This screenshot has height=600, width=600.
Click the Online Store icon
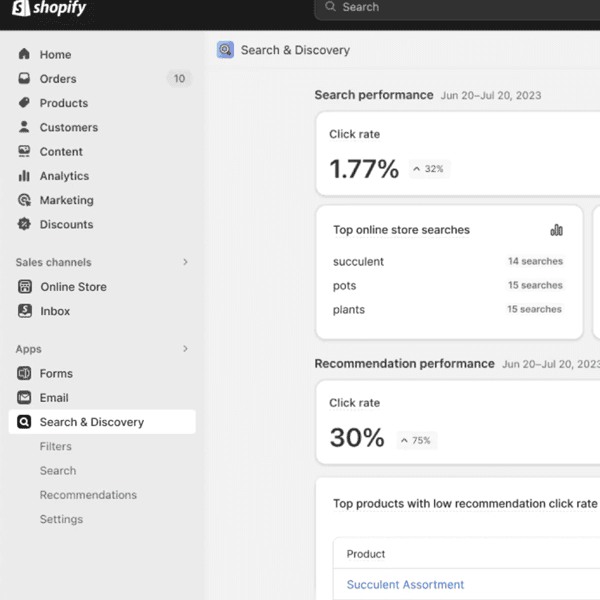25,287
